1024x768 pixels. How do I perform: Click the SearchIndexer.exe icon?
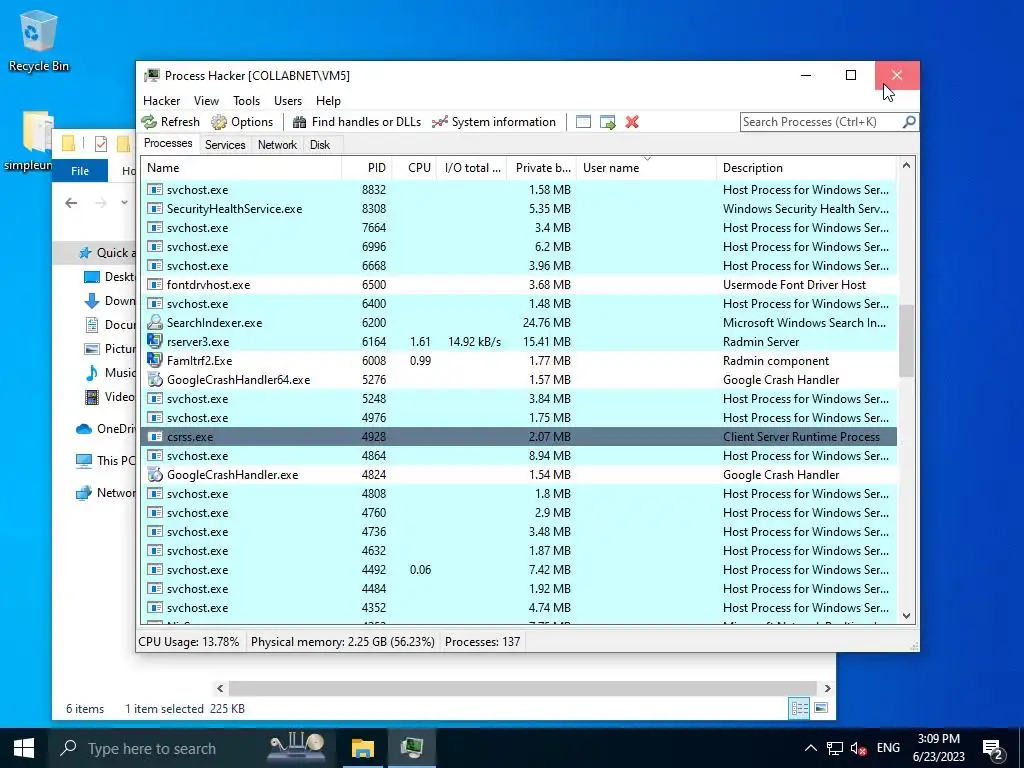155,322
